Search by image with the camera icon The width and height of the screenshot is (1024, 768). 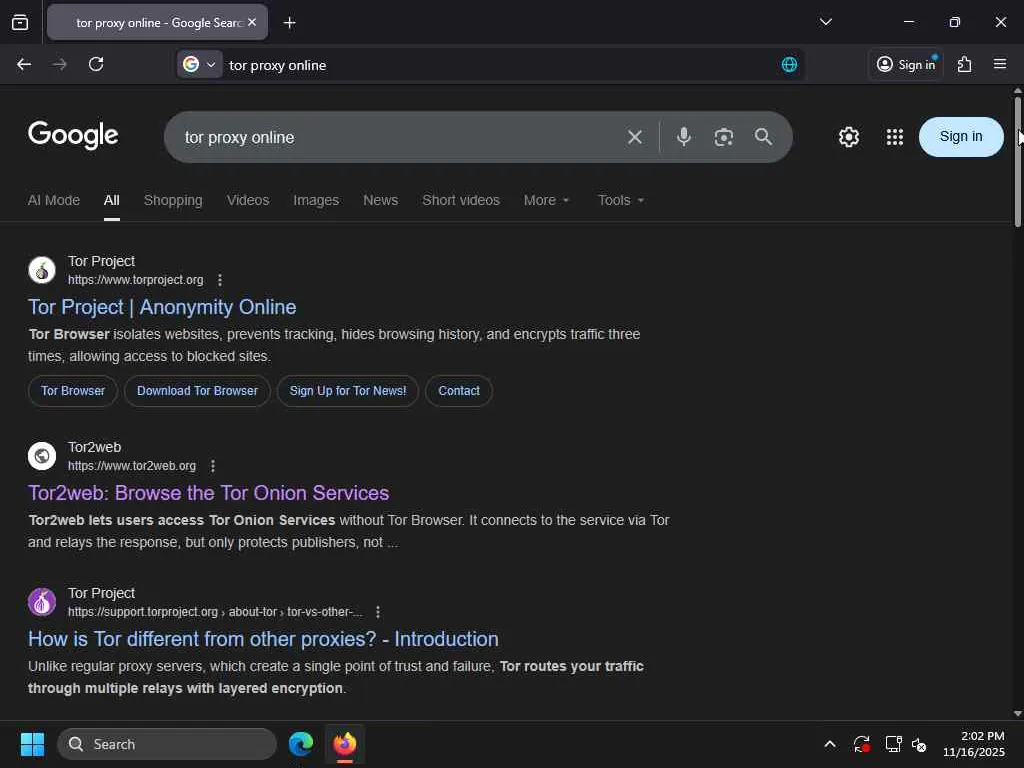pos(724,137)
